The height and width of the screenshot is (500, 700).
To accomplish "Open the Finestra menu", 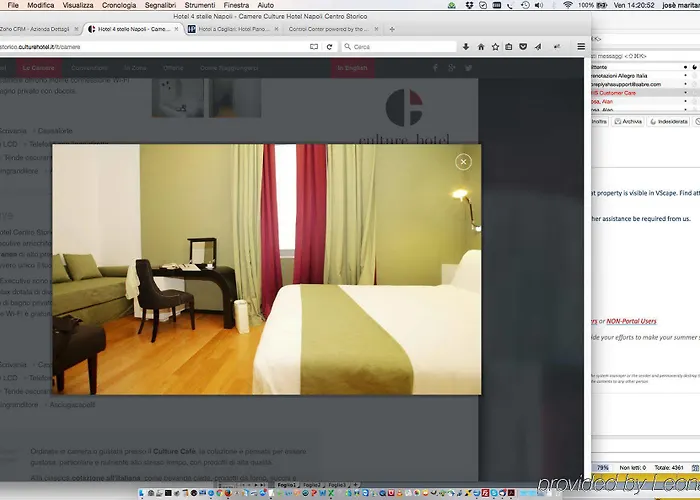I will [236, 5].
